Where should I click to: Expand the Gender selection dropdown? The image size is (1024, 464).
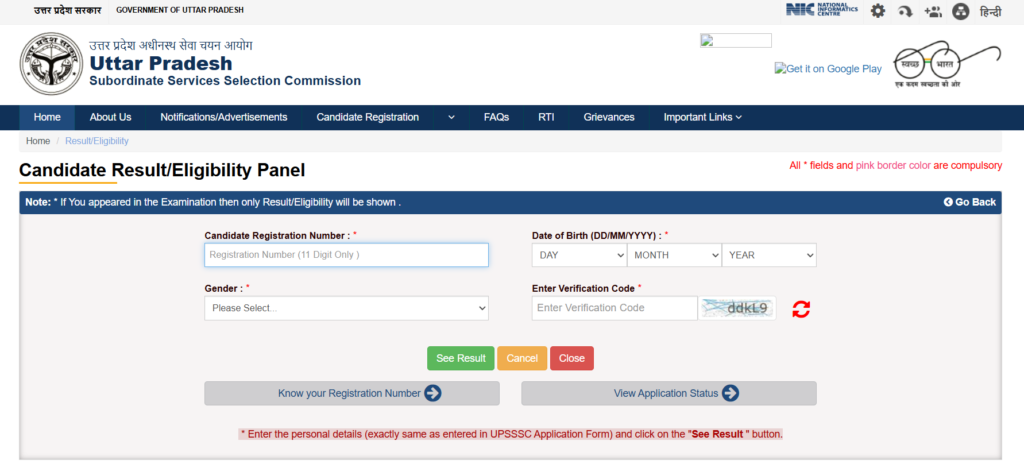point(346,308)
